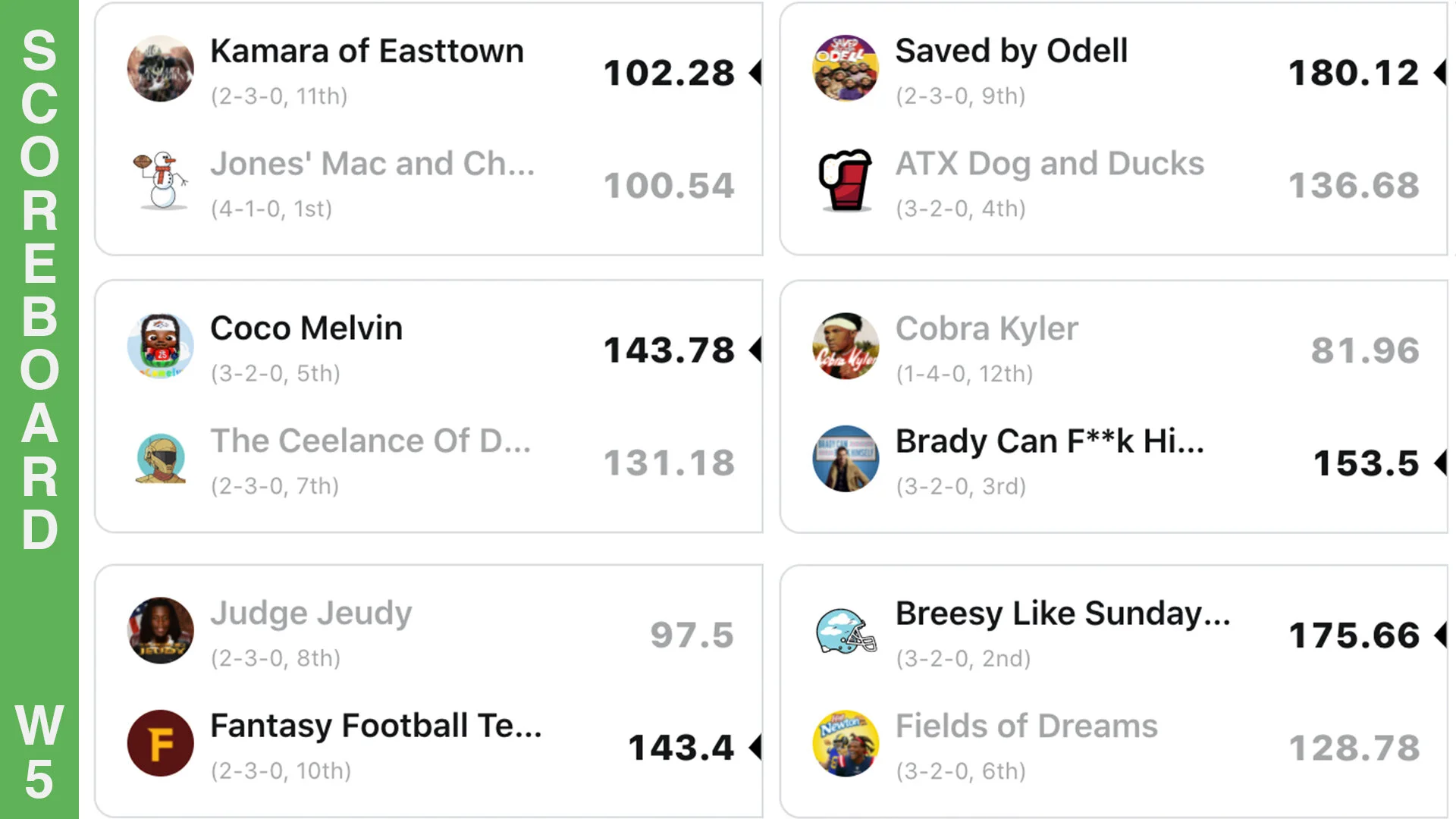Click the Kamara of Easttown team avatar
1456x819 pixels.
[160, 69]
